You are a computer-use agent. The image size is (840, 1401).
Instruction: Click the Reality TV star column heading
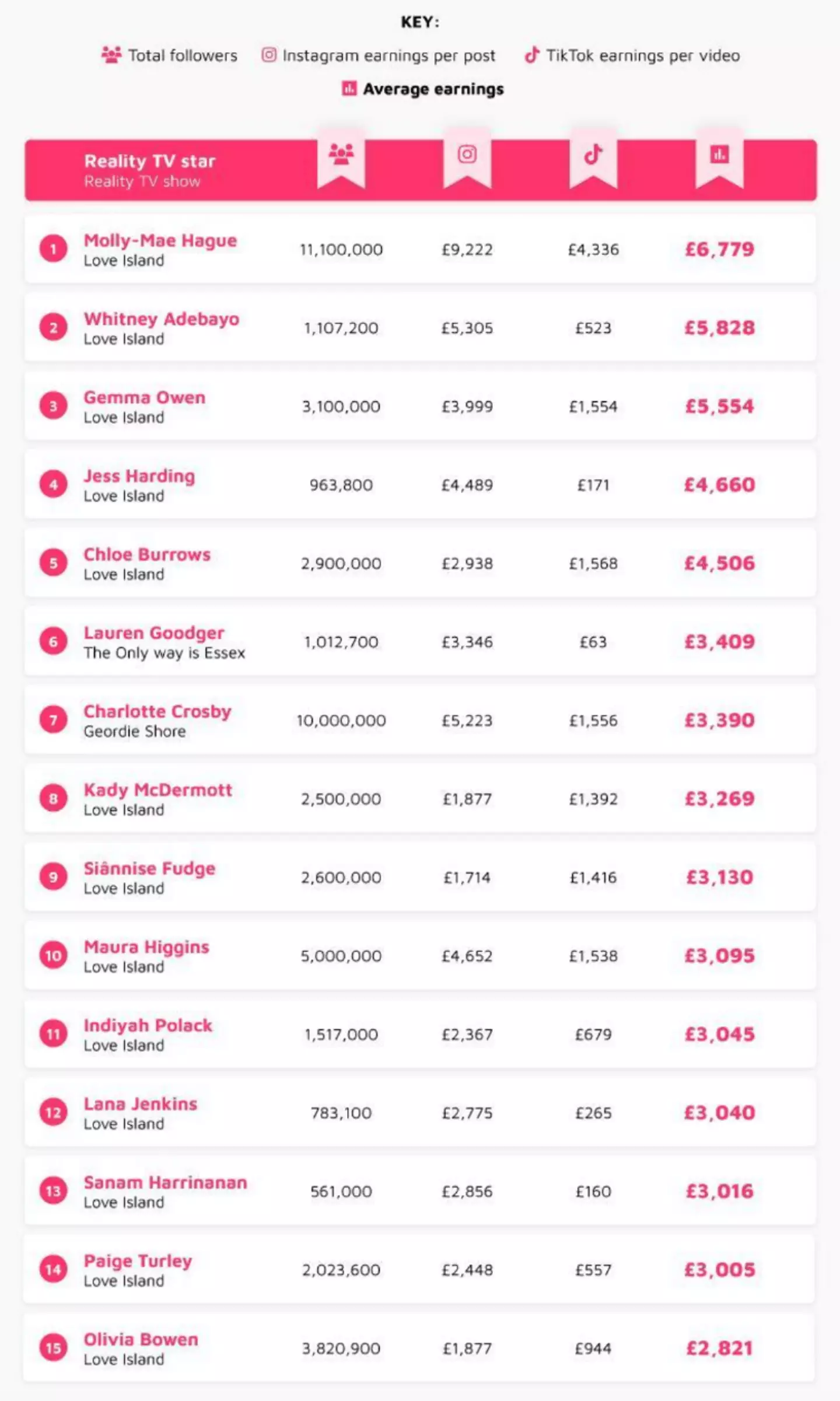point(150,161)
